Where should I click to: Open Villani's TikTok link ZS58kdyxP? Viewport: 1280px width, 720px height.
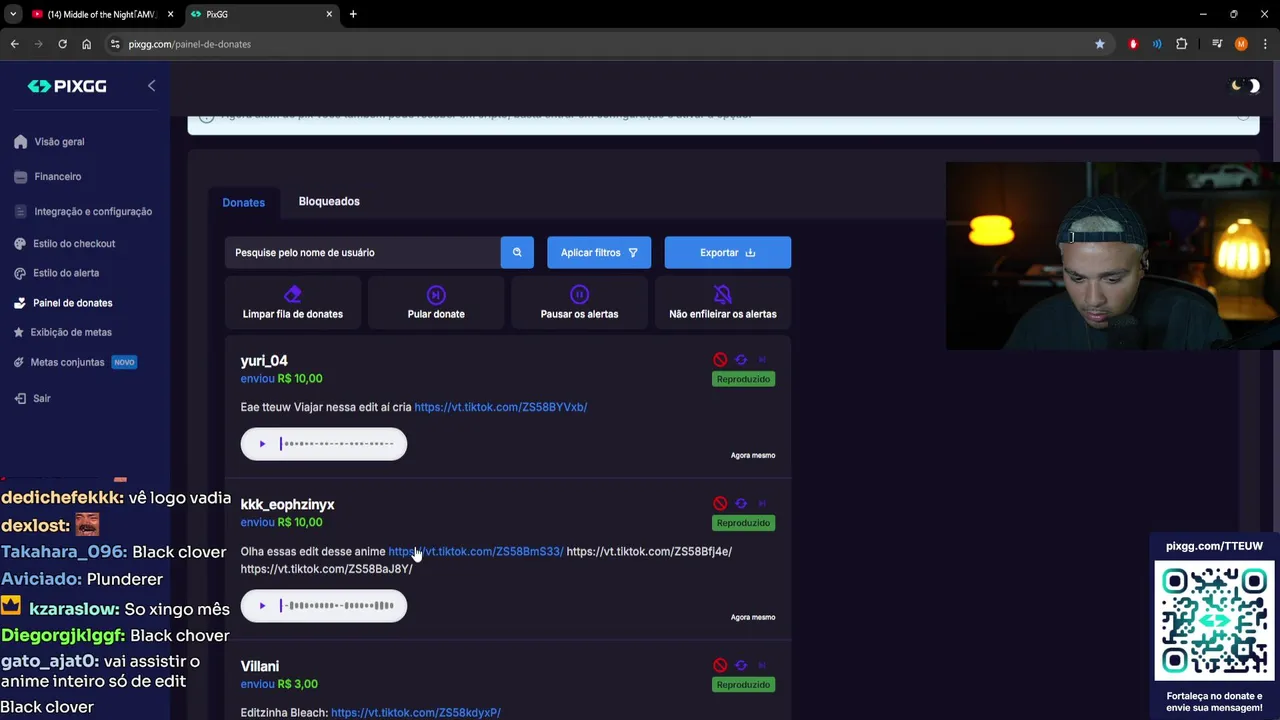click(x=415, y=713)
